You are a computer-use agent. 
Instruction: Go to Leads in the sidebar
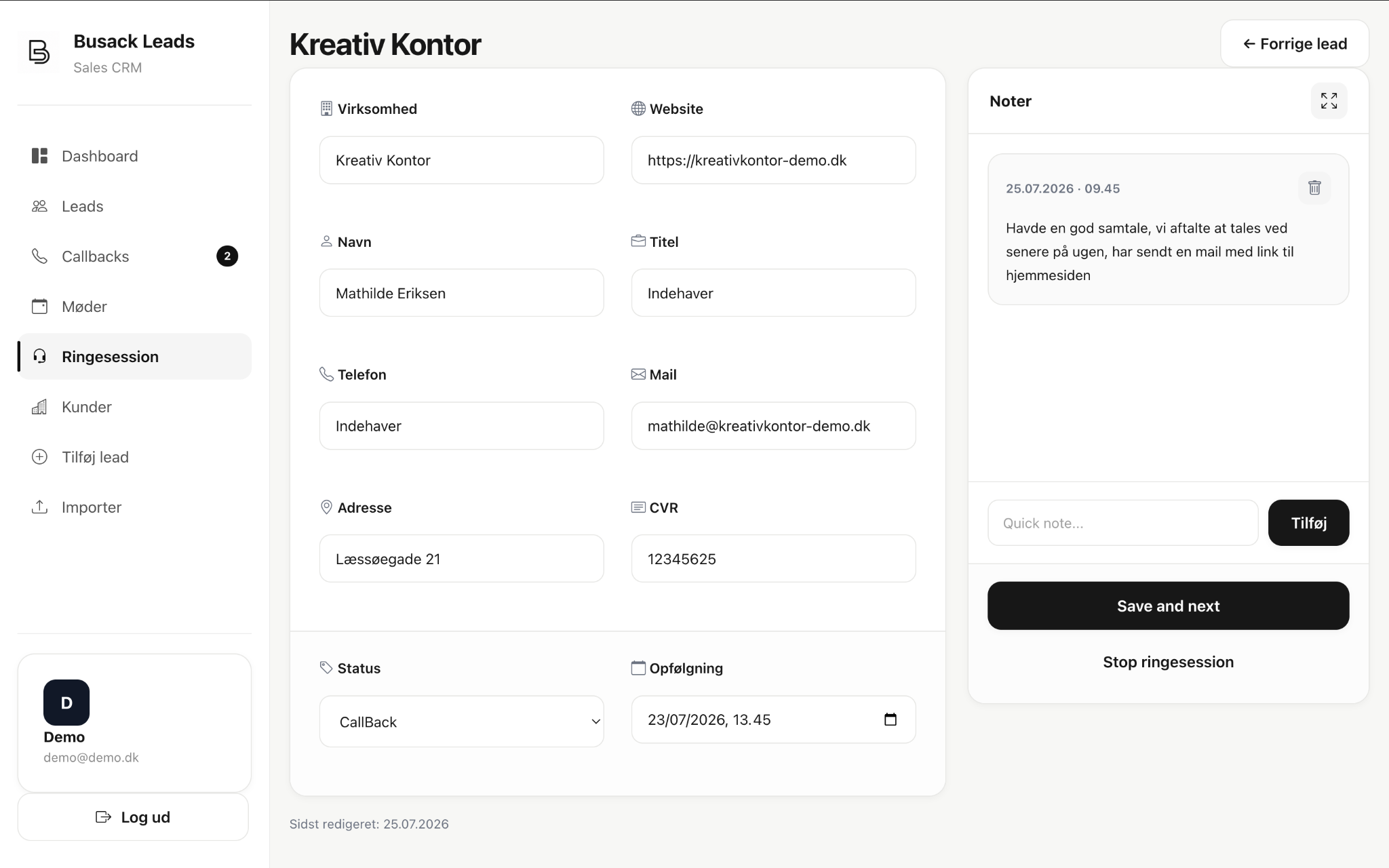134,206
